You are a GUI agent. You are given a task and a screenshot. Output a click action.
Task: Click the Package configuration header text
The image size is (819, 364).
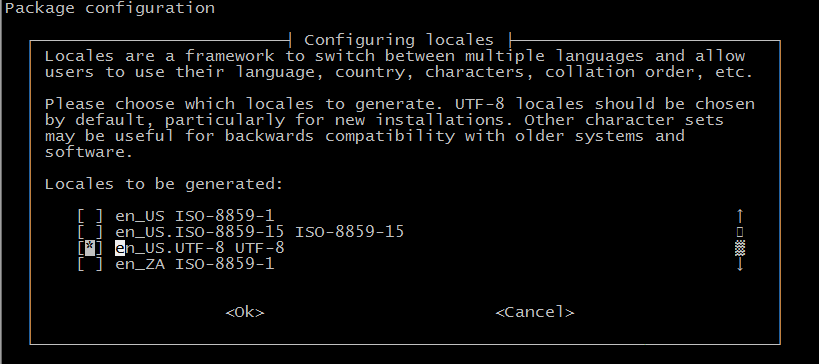[110, 8]
